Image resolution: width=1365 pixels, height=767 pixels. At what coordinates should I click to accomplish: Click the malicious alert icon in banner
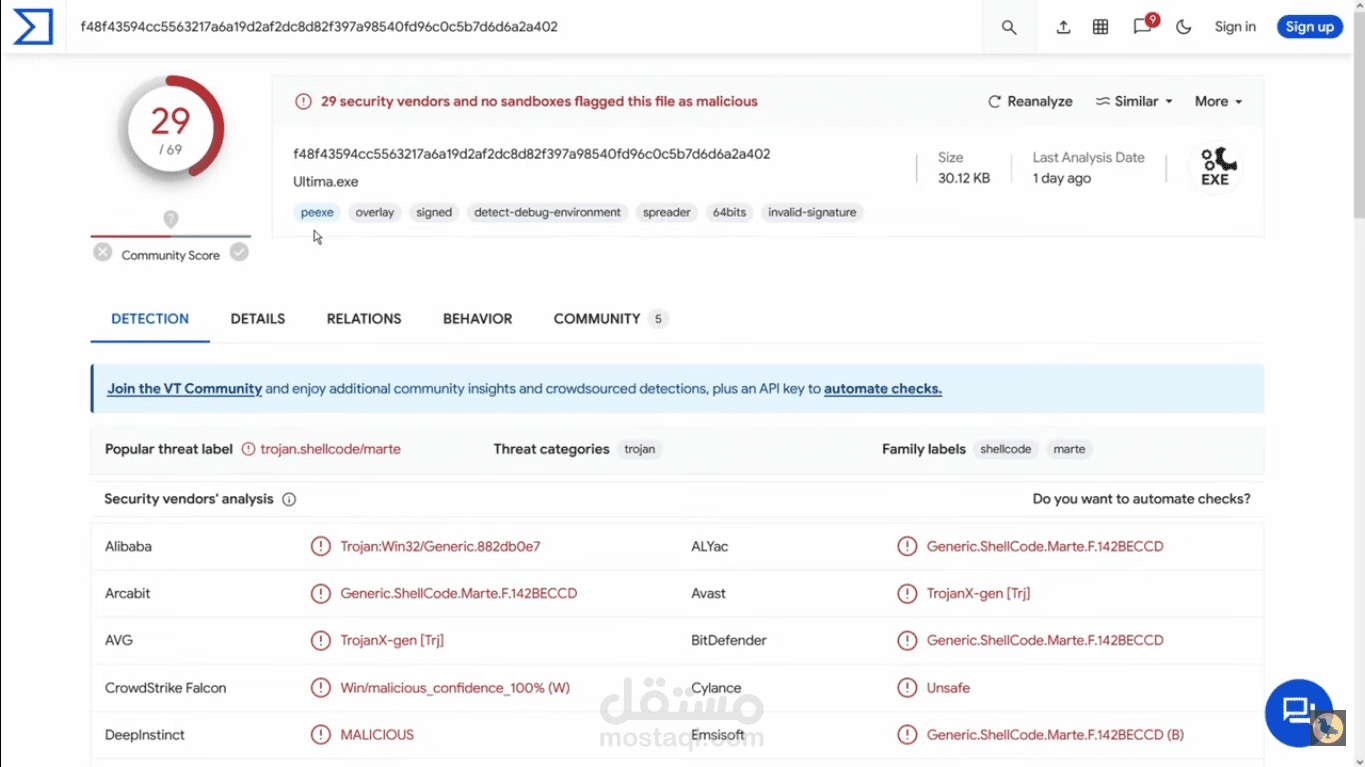pyautogui.click(x=303, y=101)
